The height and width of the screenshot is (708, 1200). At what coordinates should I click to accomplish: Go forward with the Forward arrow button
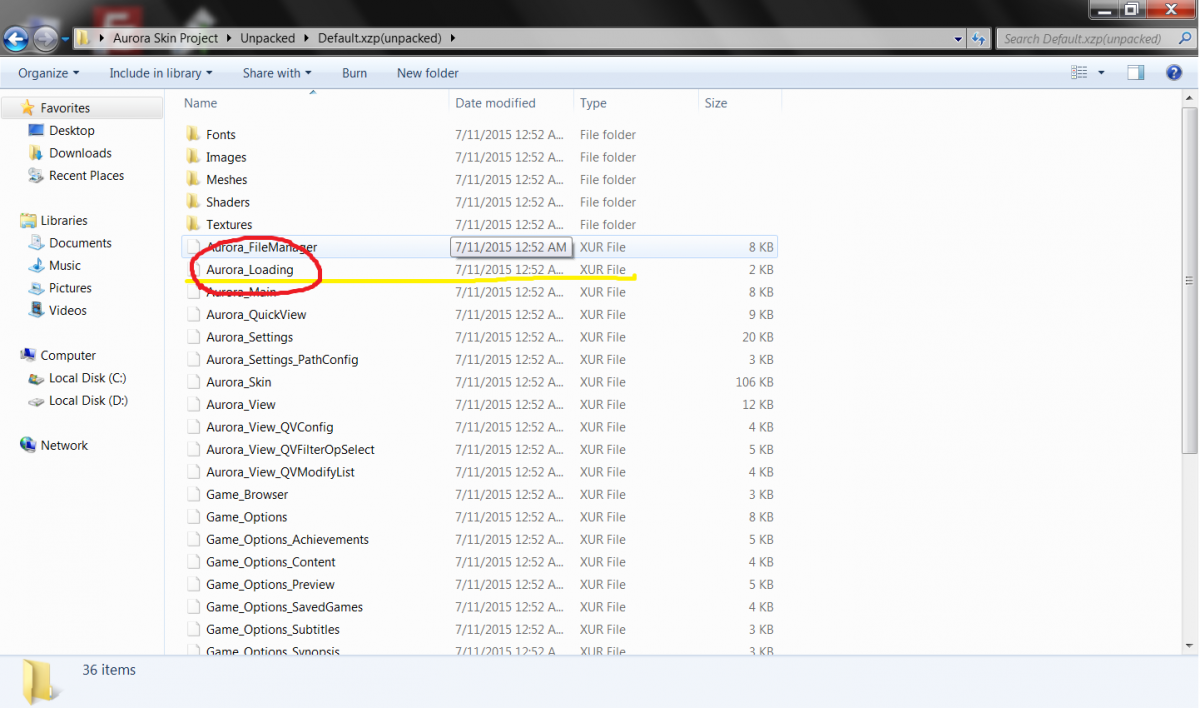click(45, 39)
